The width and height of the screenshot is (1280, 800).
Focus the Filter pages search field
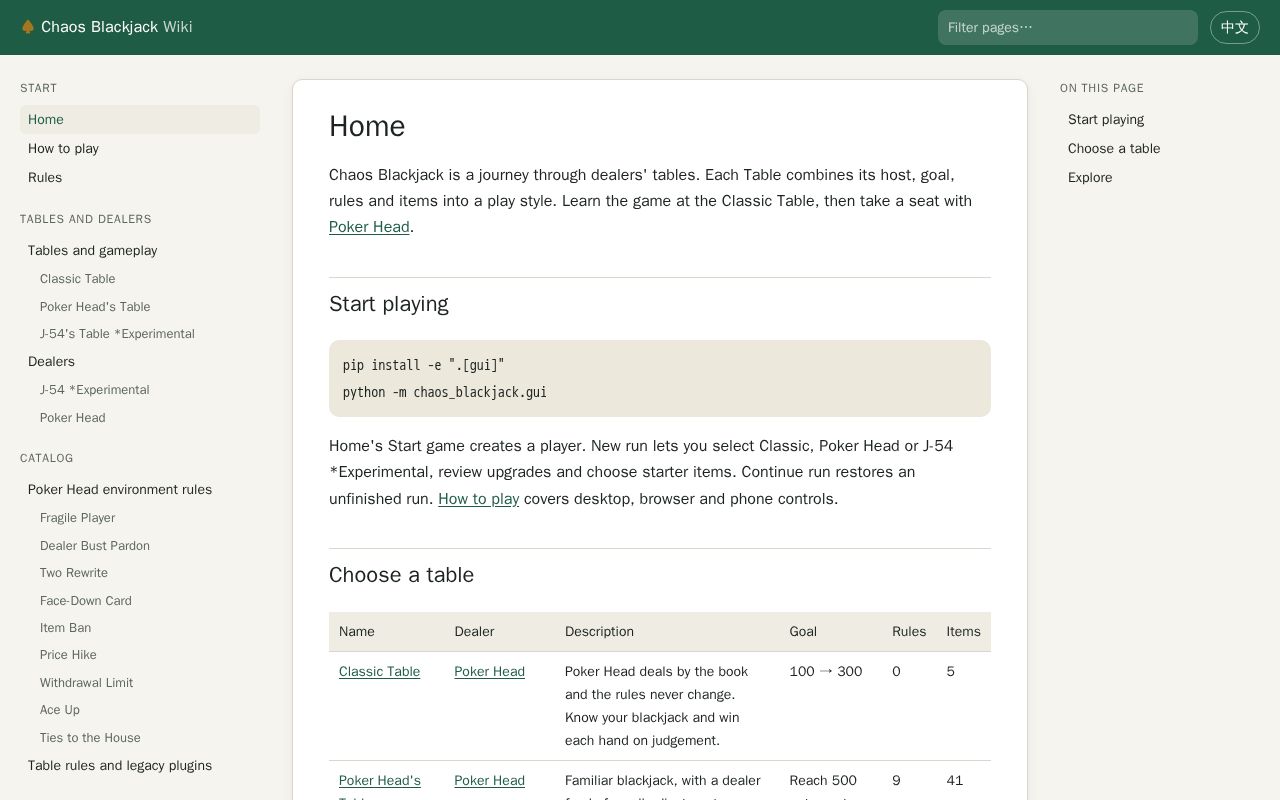coord(1067,28)
